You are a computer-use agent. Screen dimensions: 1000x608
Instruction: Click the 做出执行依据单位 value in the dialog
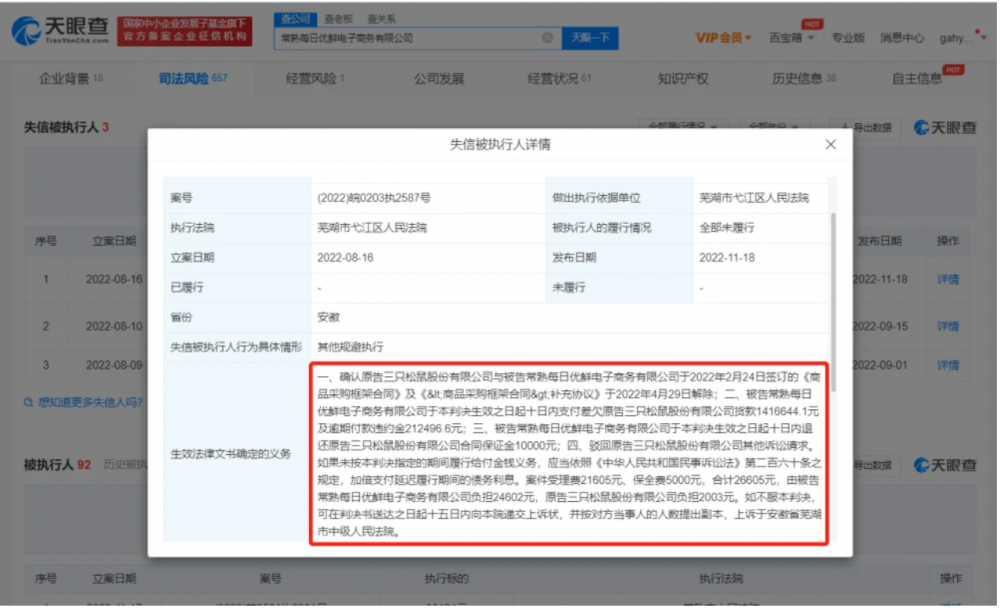(x=754, y=198)
